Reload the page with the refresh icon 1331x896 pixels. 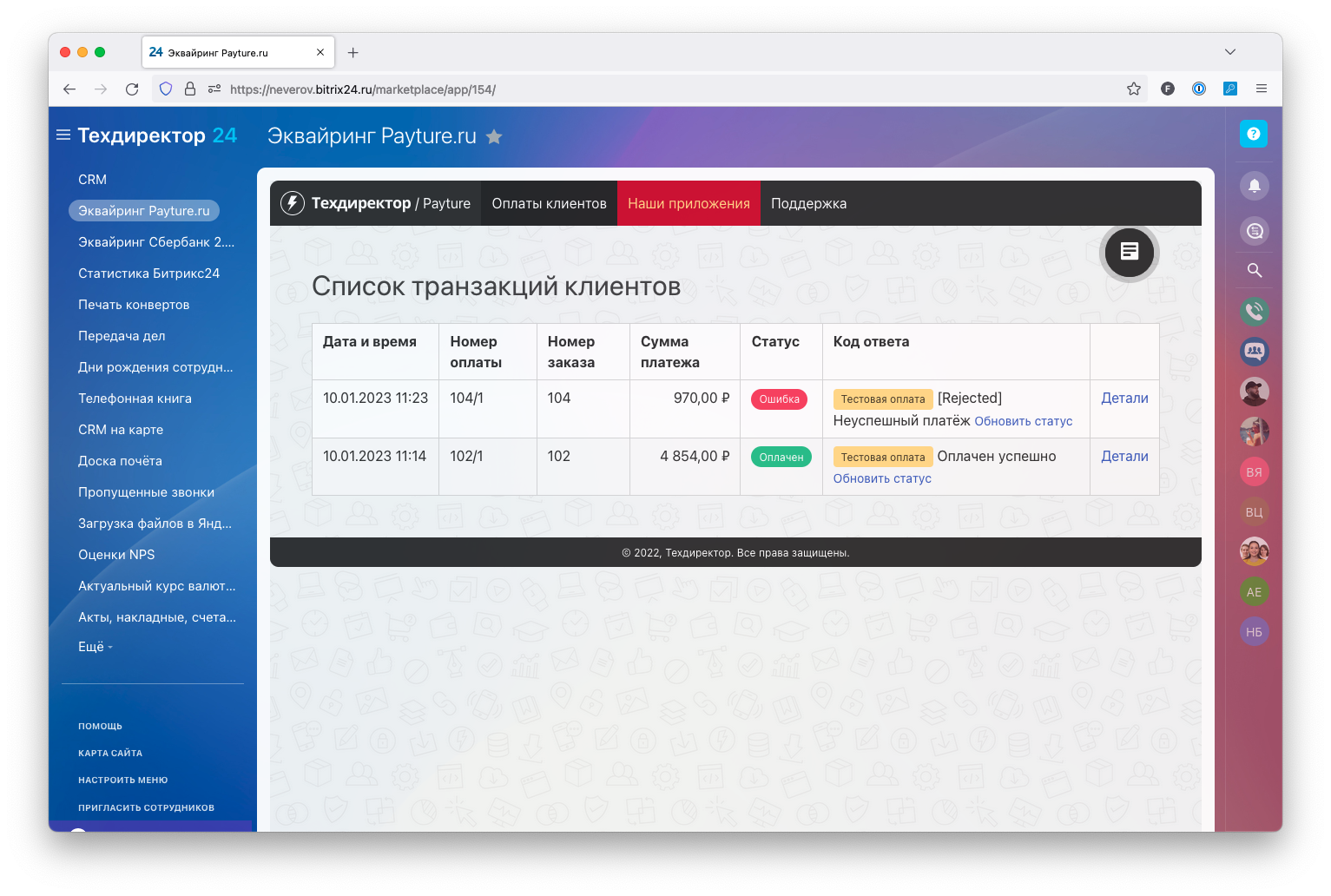pos(132,89)
